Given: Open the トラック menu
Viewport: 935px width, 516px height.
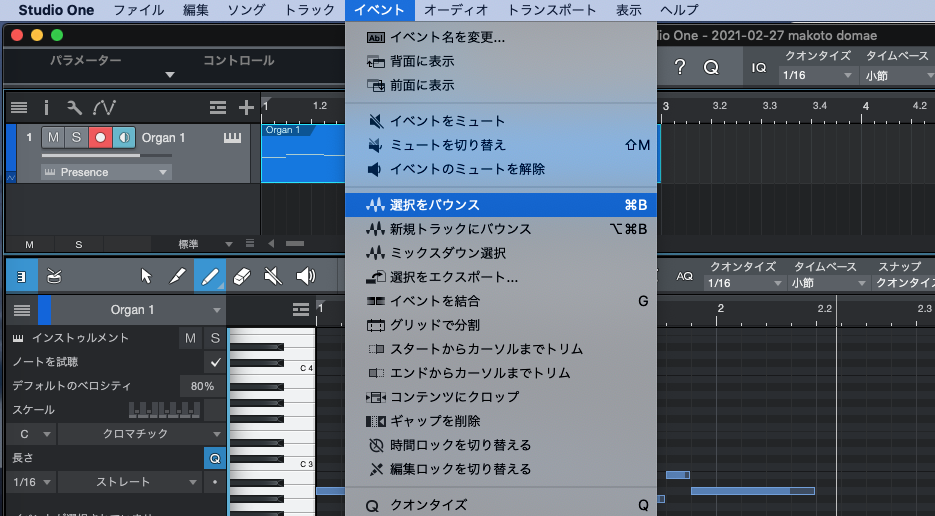Looking at the screenshot, I should tap(309, 10).
